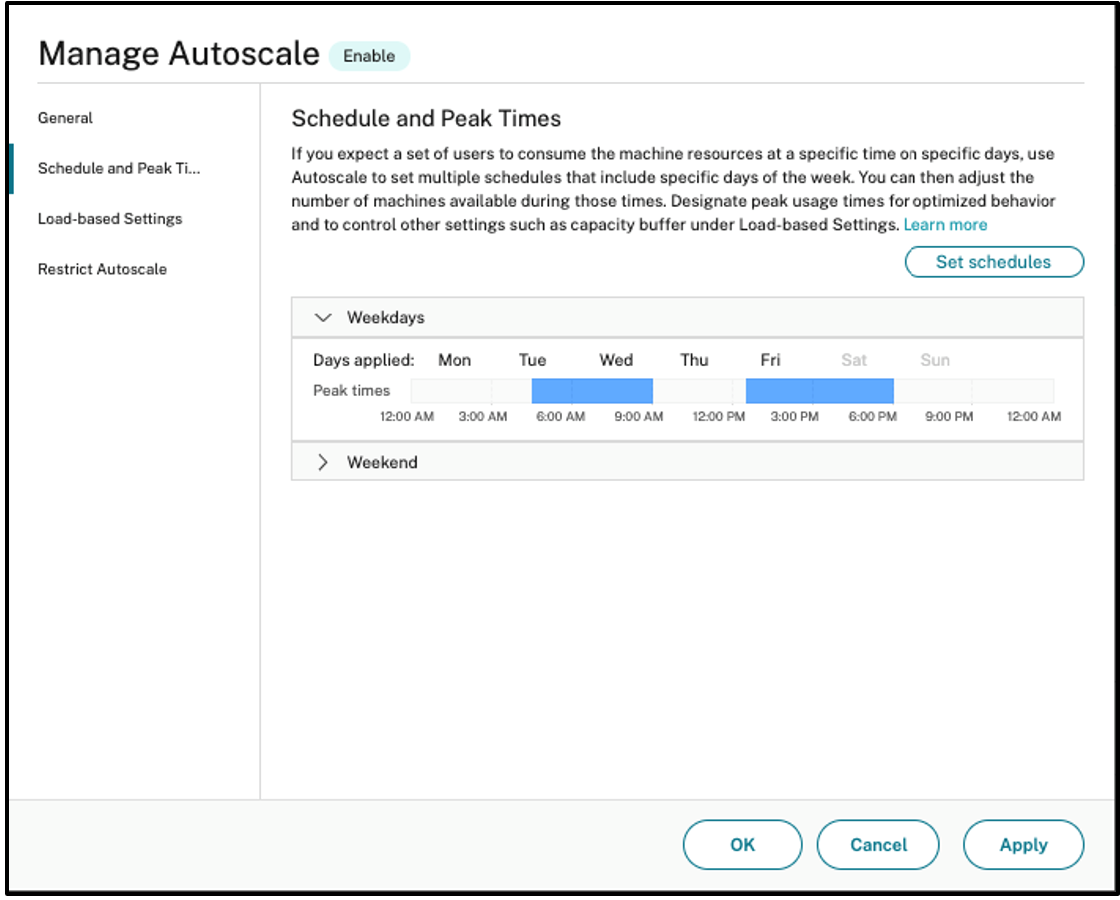Select the Tue day label
Viewport: 1120px width, 900px height.
[x=533, y=360]
